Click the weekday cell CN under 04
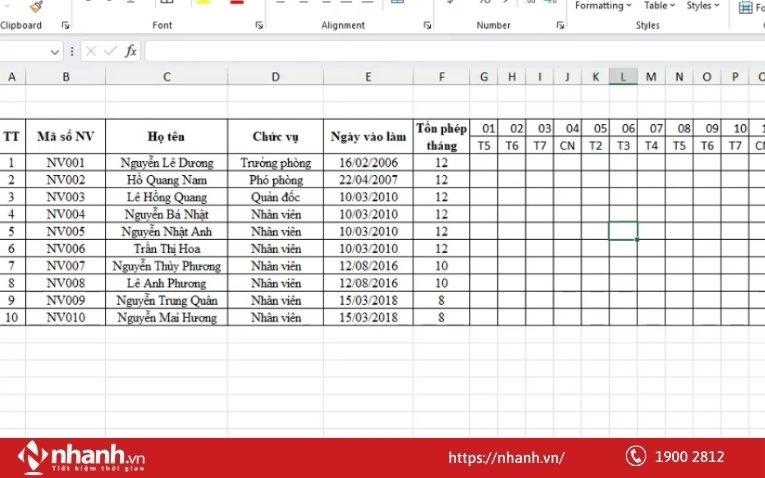Screen dimensions: 765x478 pos(567,145)
